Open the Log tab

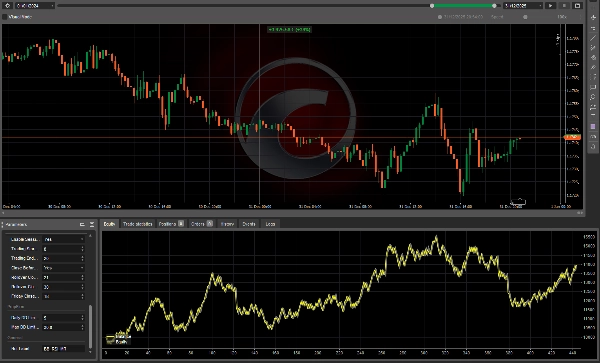point(270,224)
